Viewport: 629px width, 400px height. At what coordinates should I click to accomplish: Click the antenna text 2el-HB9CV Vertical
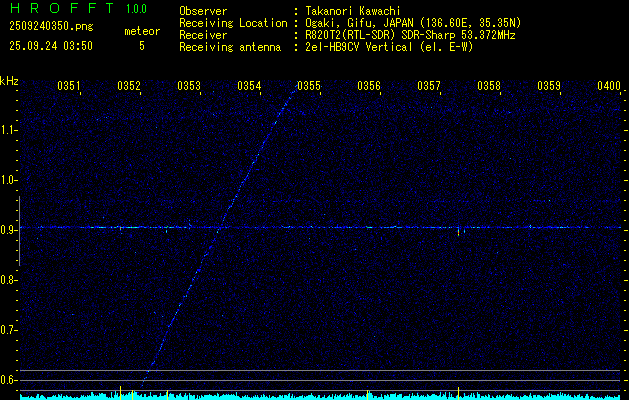359,47
